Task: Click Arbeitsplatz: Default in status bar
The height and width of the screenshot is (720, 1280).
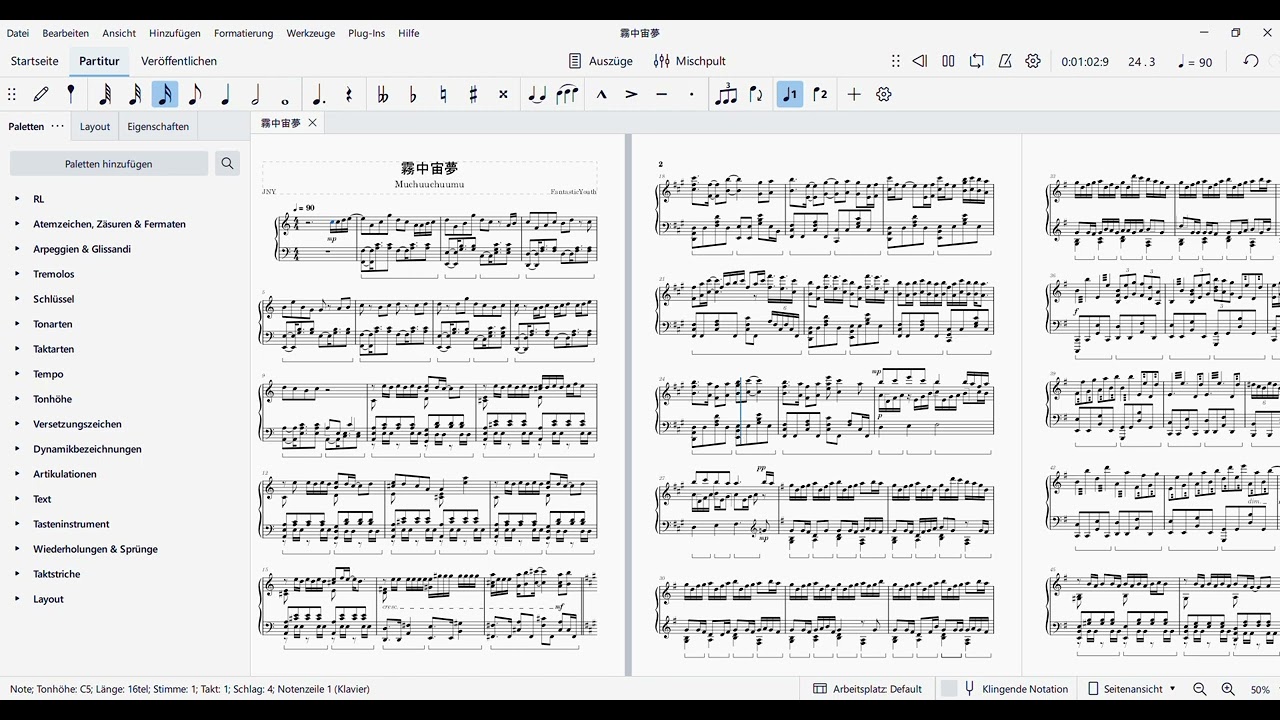Action: 867,689
